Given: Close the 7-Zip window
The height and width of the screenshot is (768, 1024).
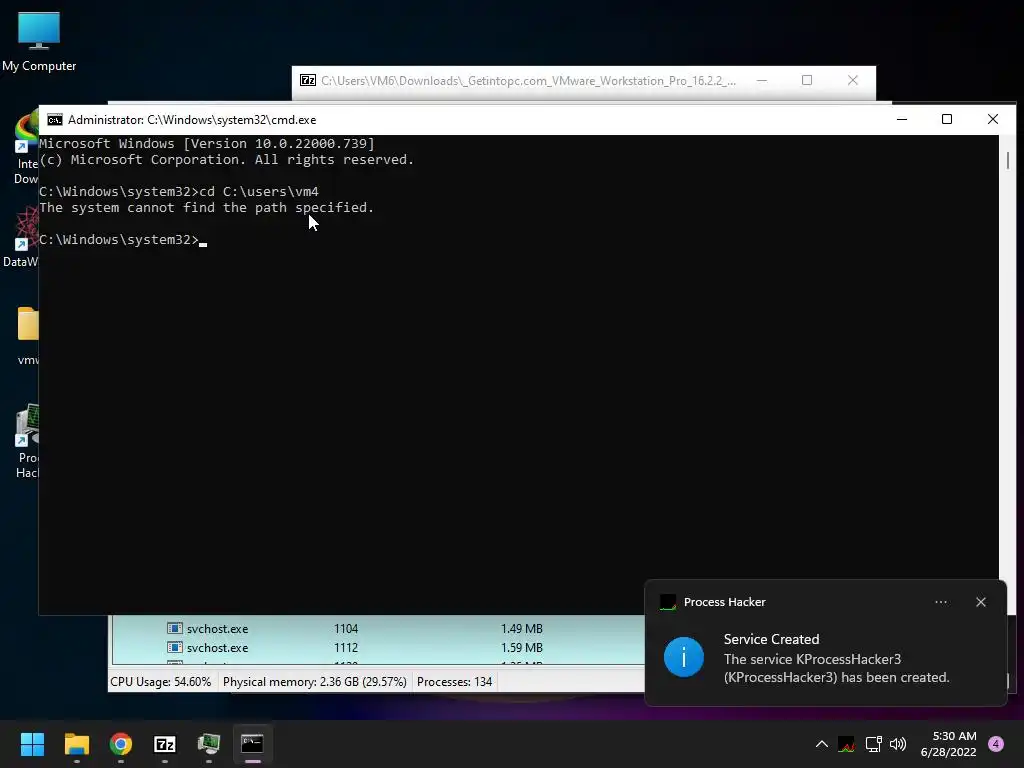Looking at the screenshot, I should (853, 80).
